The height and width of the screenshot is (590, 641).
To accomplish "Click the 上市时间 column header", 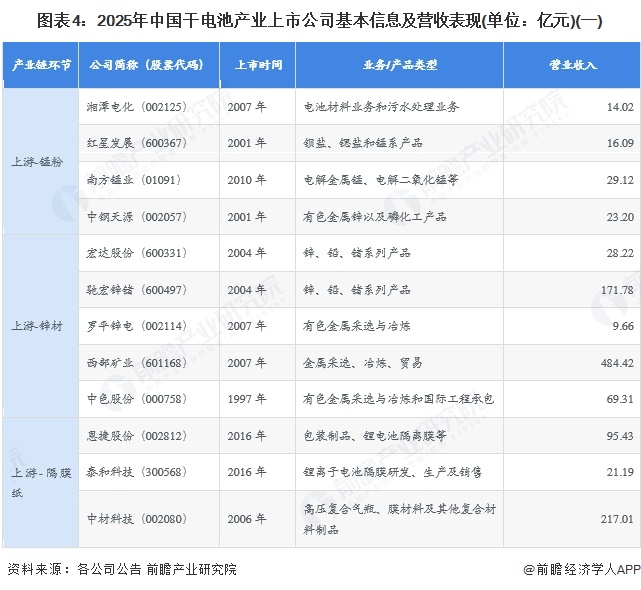I will click(x=258, y=65).
